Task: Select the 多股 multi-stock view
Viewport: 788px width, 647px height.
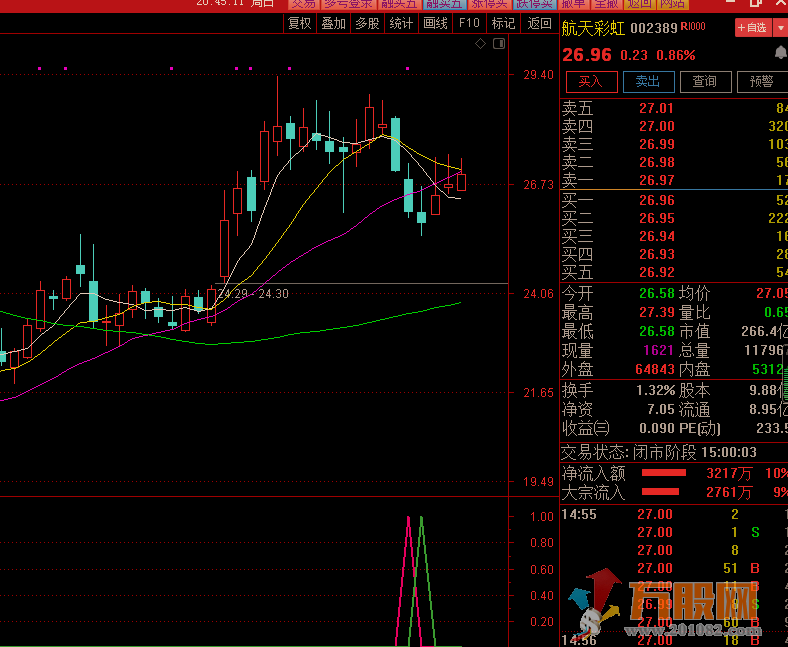Action: pyautogui.click(x=367, y=23)
